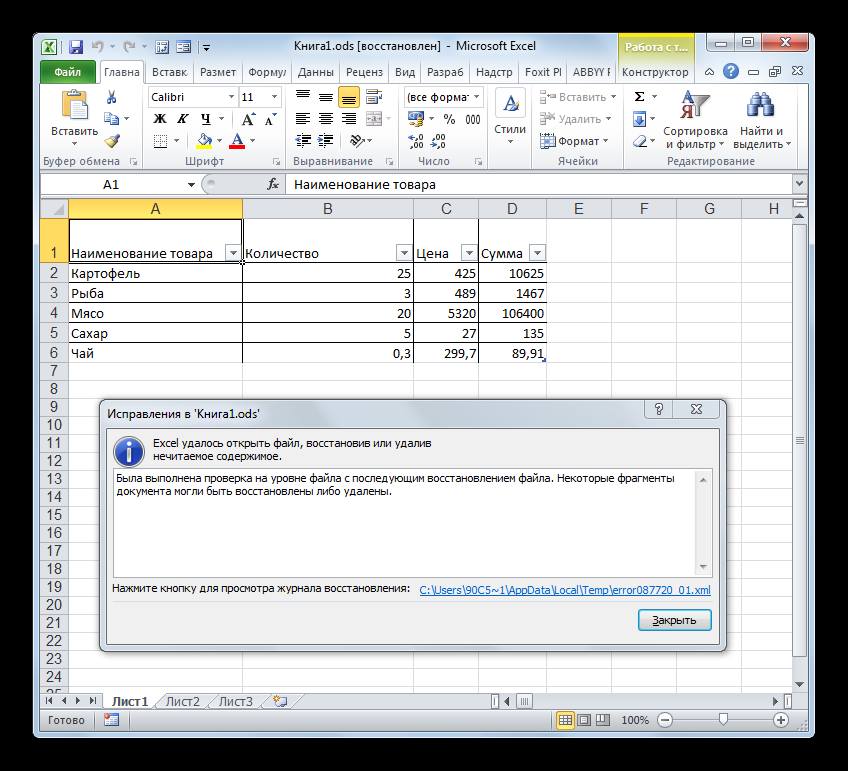Click the dialog's help question mark button
Viewport: 848px width, 771px height.
coord(658,409)
